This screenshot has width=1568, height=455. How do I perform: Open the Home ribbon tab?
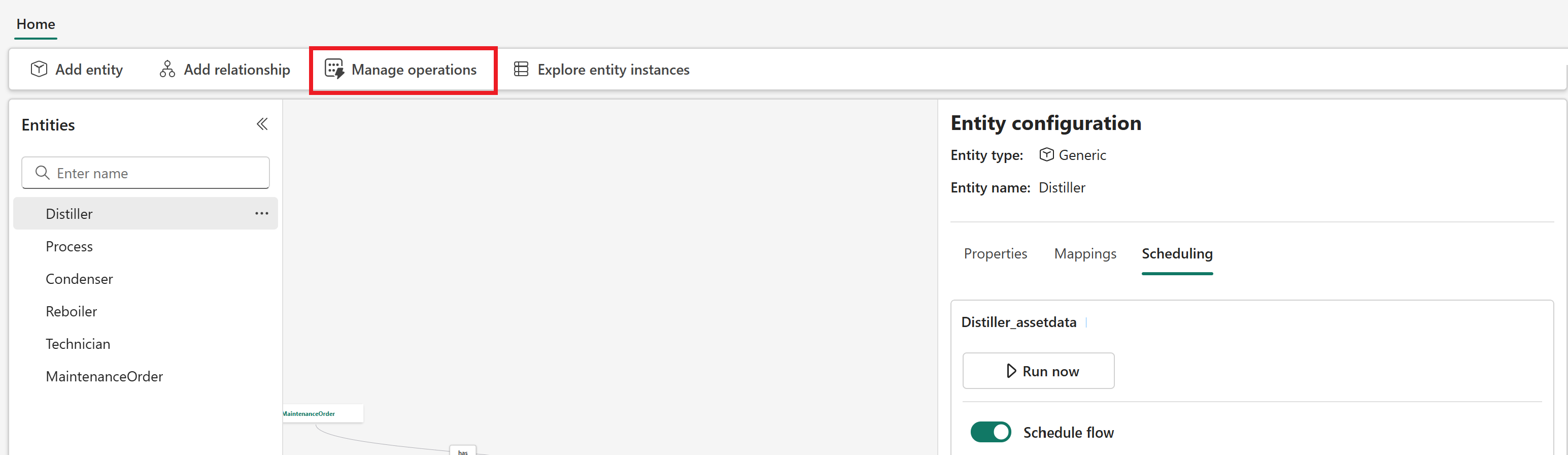[x=36, y=24]
